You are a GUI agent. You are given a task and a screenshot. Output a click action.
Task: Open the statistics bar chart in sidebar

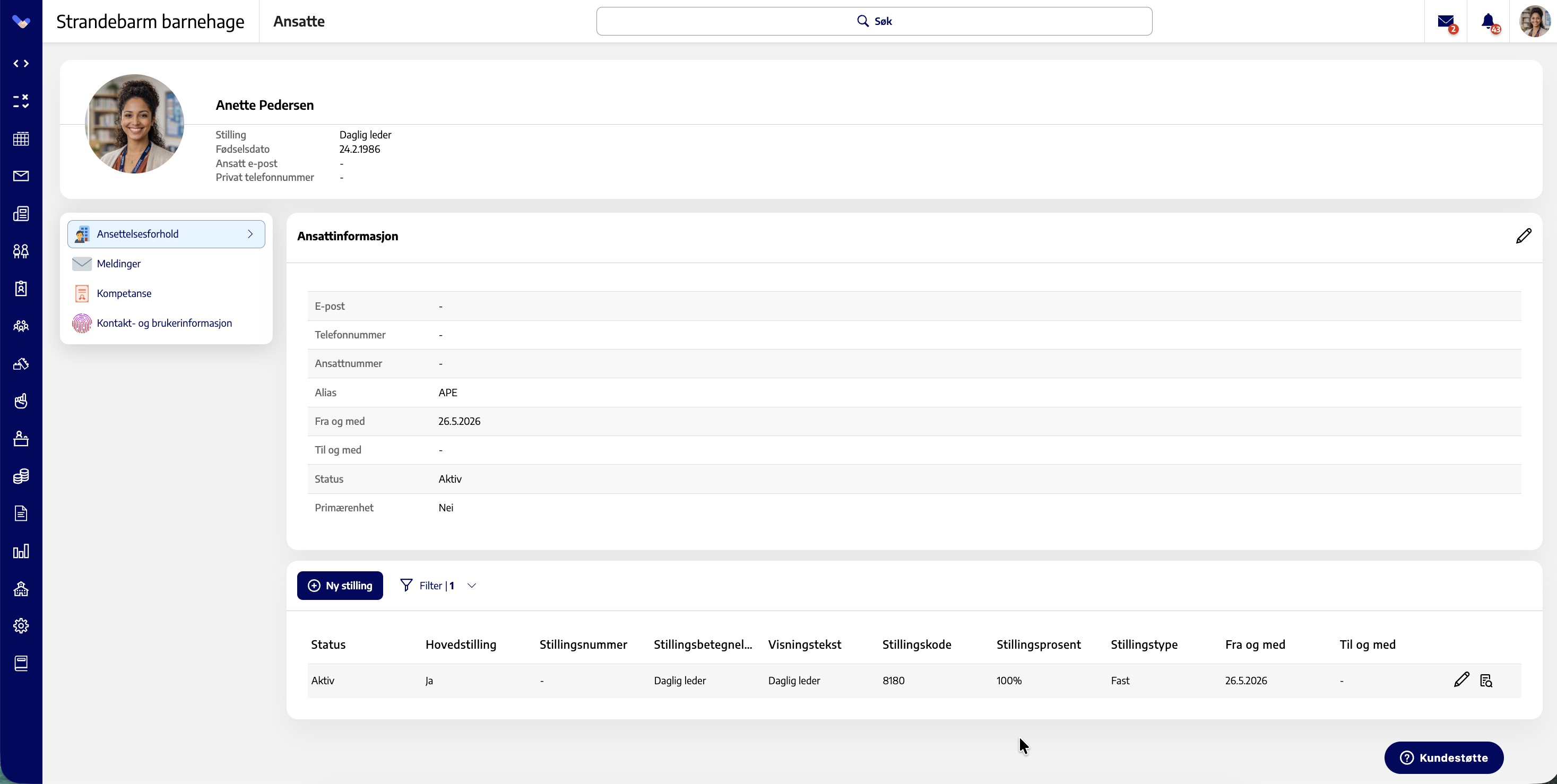click(x=21, y=551)
